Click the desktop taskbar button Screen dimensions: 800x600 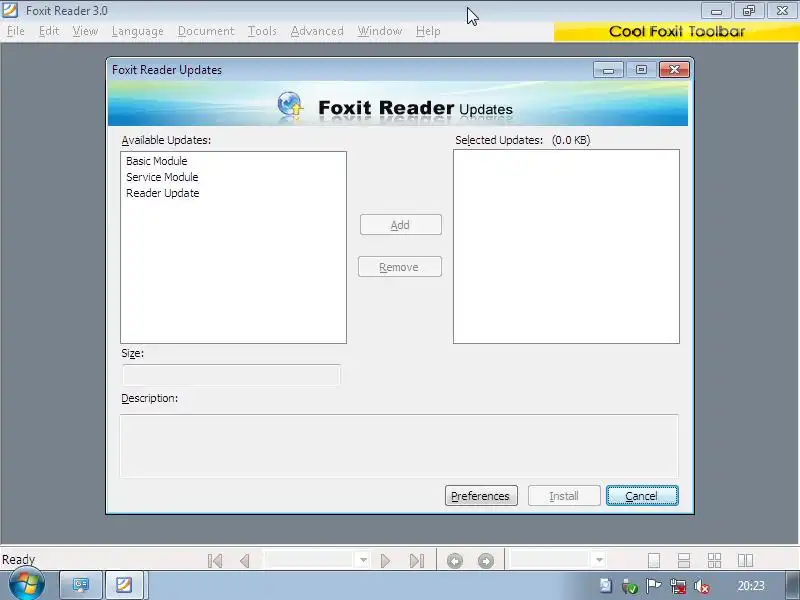point(81,585)
